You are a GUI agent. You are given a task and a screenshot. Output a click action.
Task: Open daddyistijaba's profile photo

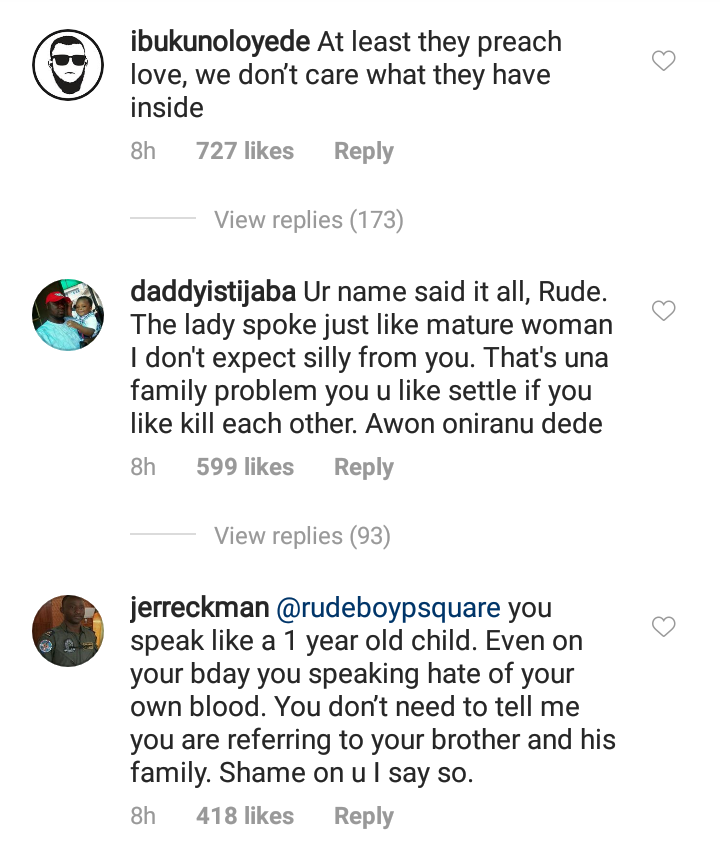pos(69,315)
